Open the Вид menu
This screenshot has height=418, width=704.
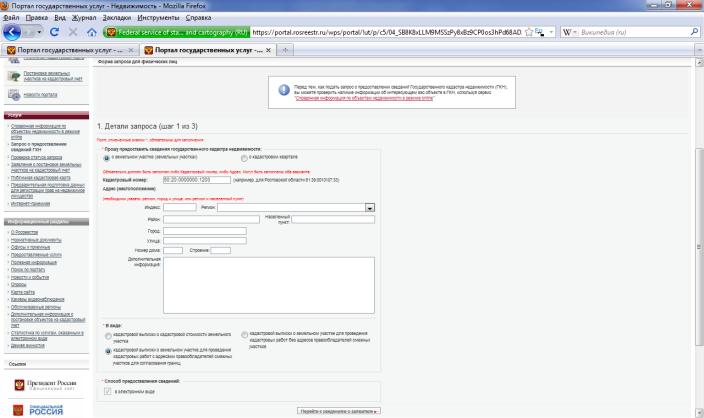point(60,18)
